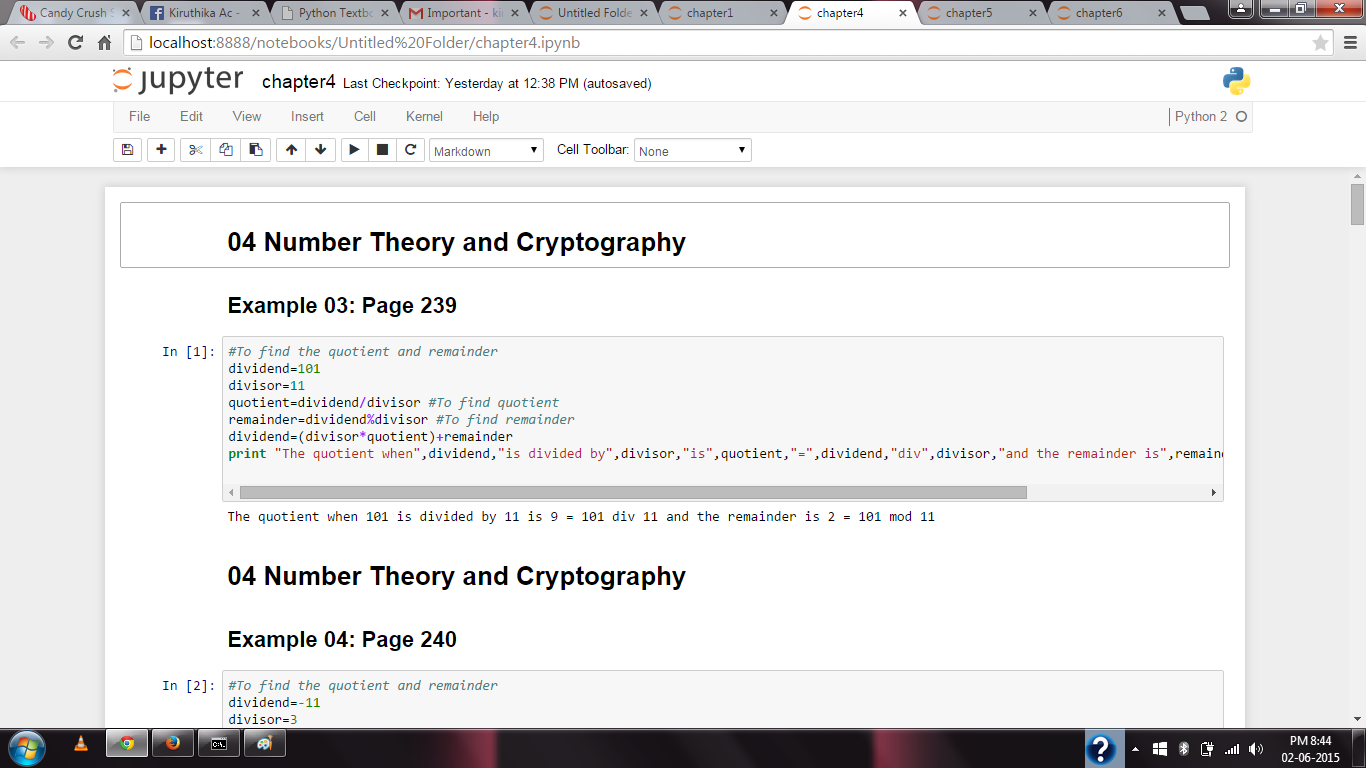Insert cell below with plus icon
This screenshot has height=768, width=1366.
161,150
